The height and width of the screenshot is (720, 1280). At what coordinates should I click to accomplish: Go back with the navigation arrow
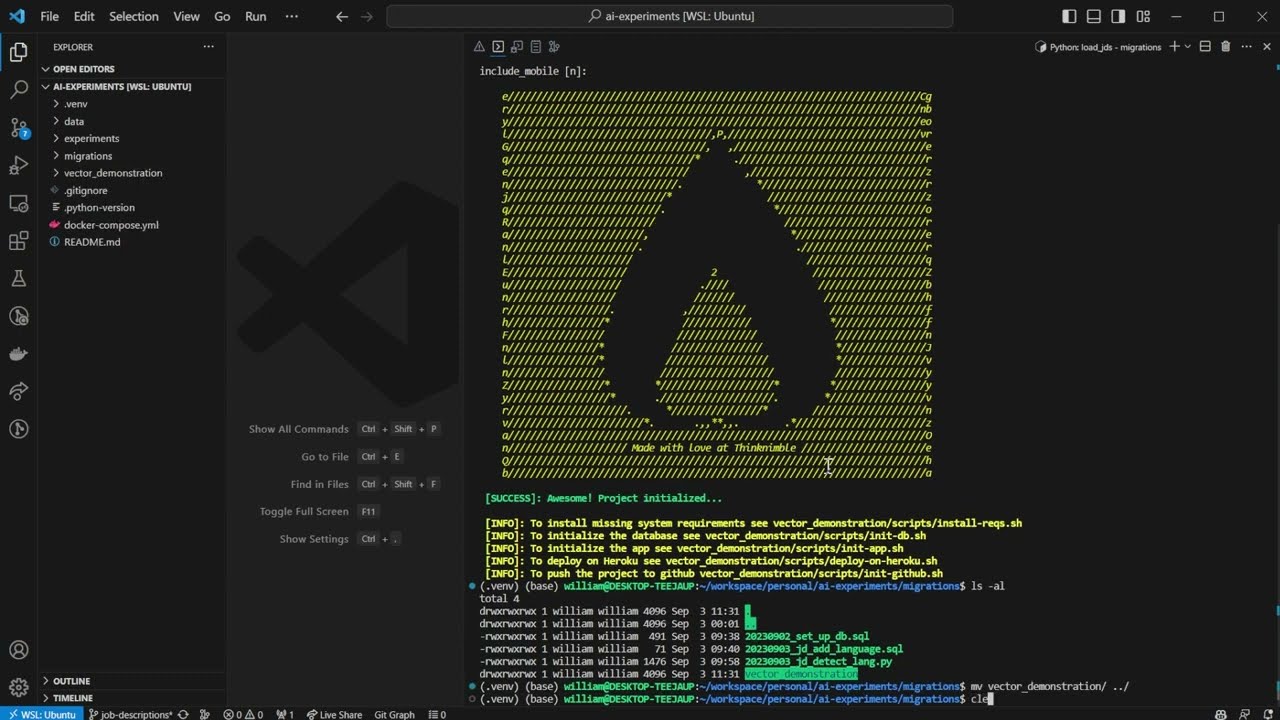[342, 16]
